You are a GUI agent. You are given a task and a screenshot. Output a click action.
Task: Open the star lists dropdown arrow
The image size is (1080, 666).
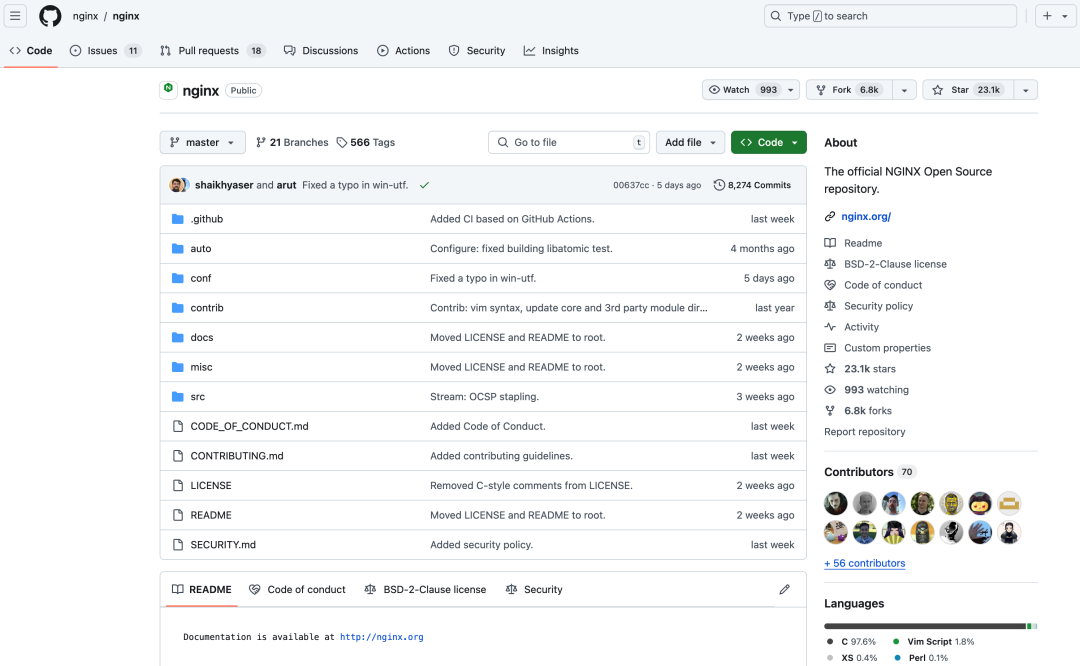pyautogui.click(x=1026, y=90)
